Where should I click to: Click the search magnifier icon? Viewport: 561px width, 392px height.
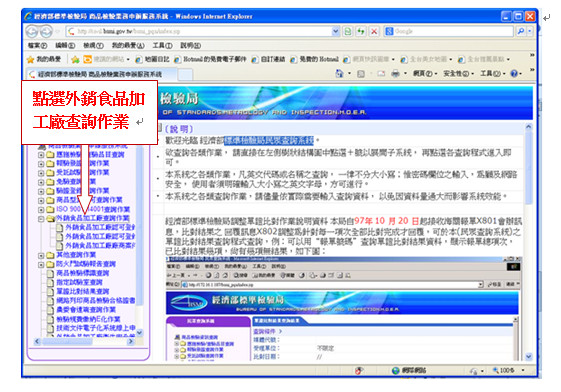[x=521, y=31]
